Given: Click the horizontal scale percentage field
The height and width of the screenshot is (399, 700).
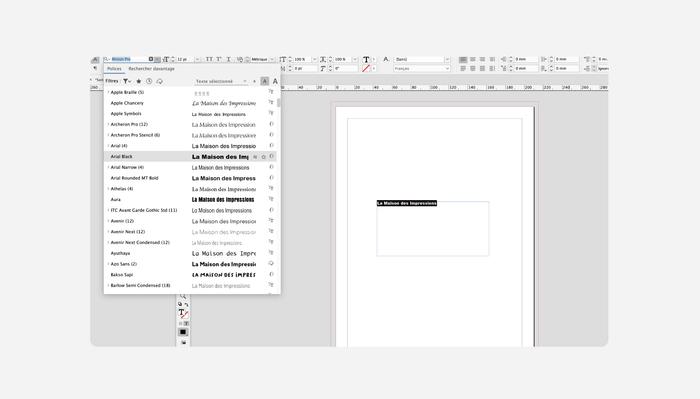Looking at the screenshot, I should (x=342, y=59).
